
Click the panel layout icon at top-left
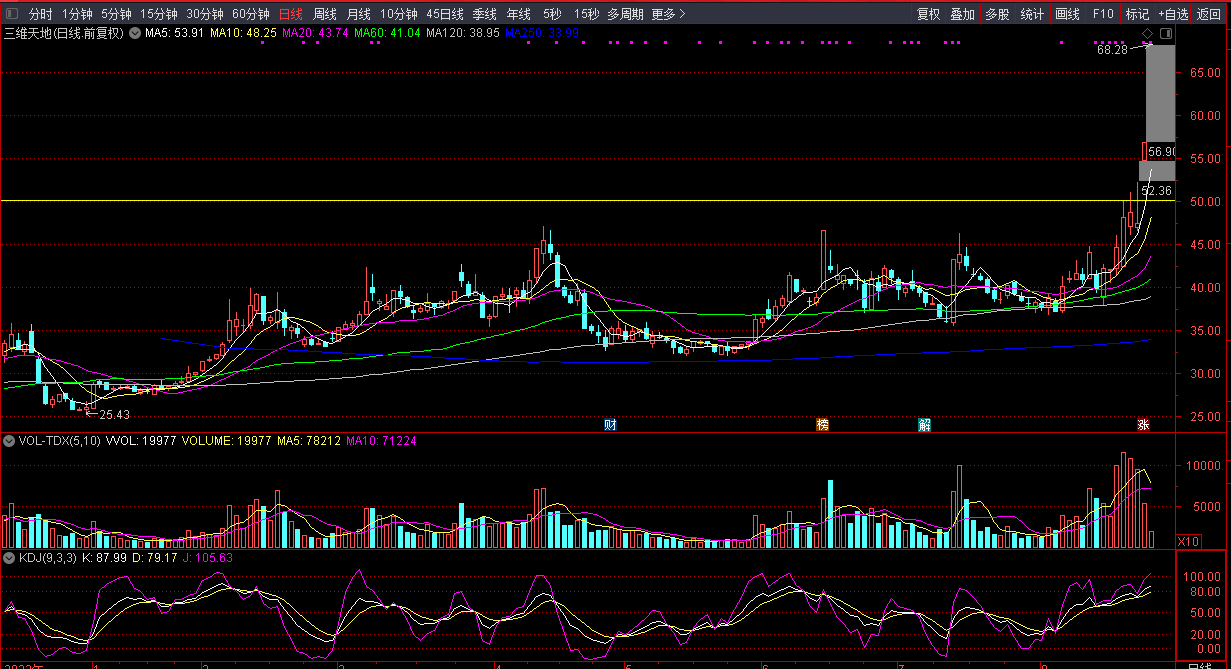12,14
